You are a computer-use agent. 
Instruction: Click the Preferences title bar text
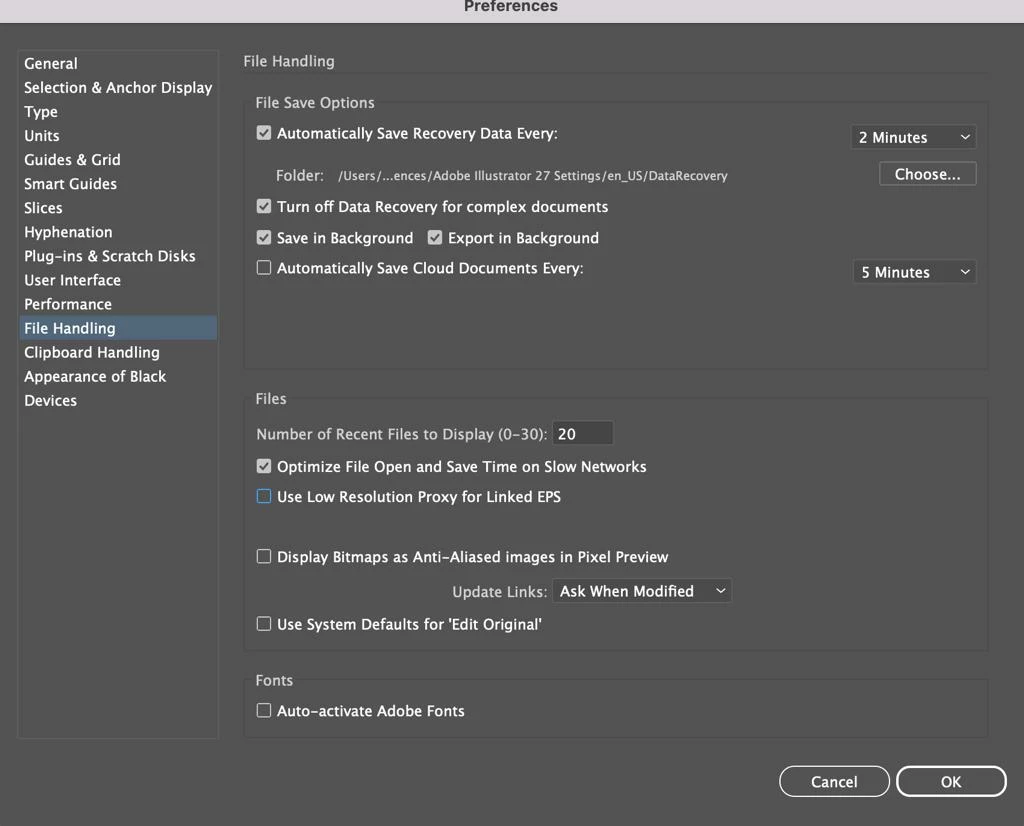point(511,7)
